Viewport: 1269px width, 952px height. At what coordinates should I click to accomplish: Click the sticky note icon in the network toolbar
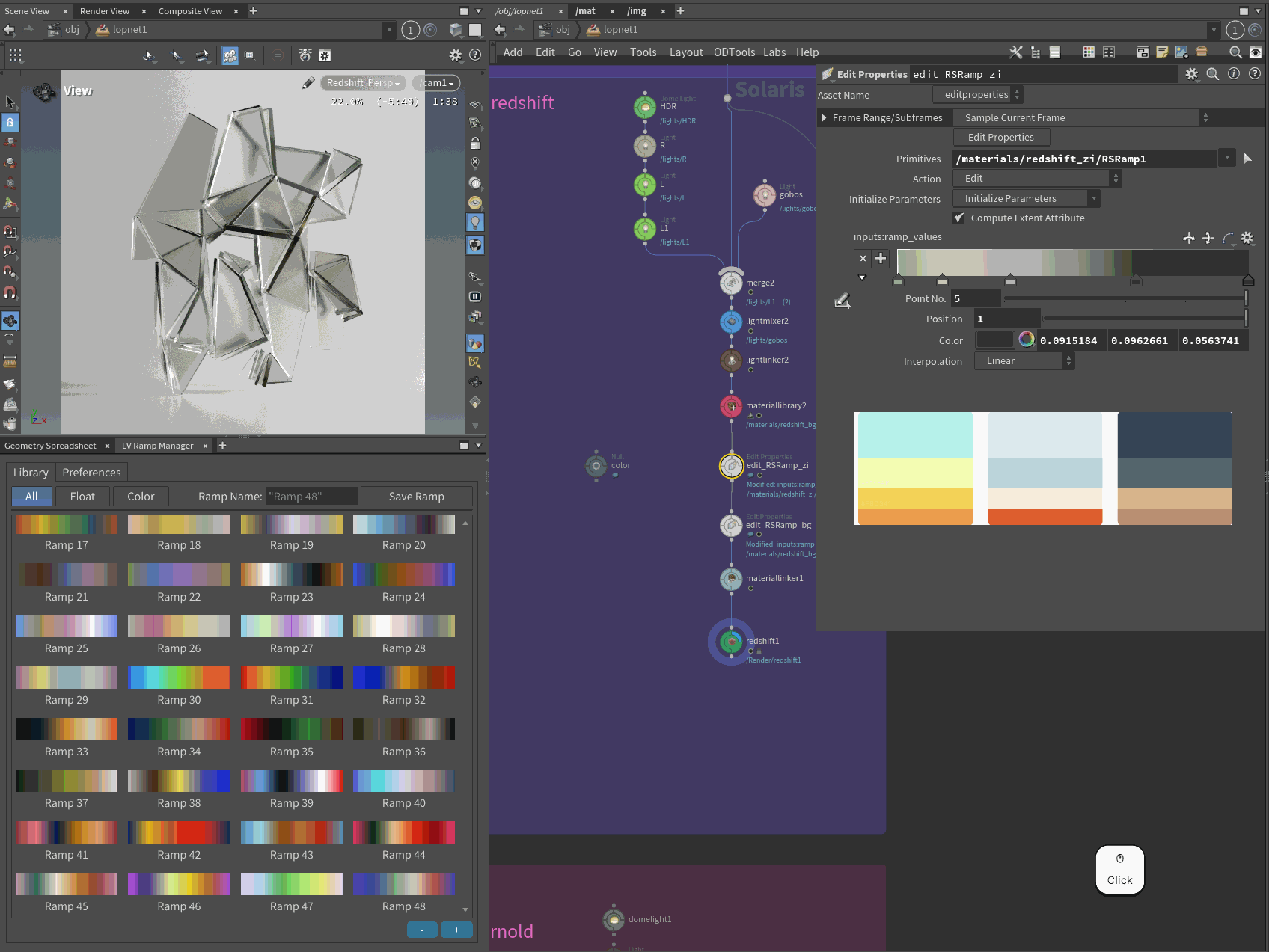[1162, 52]
